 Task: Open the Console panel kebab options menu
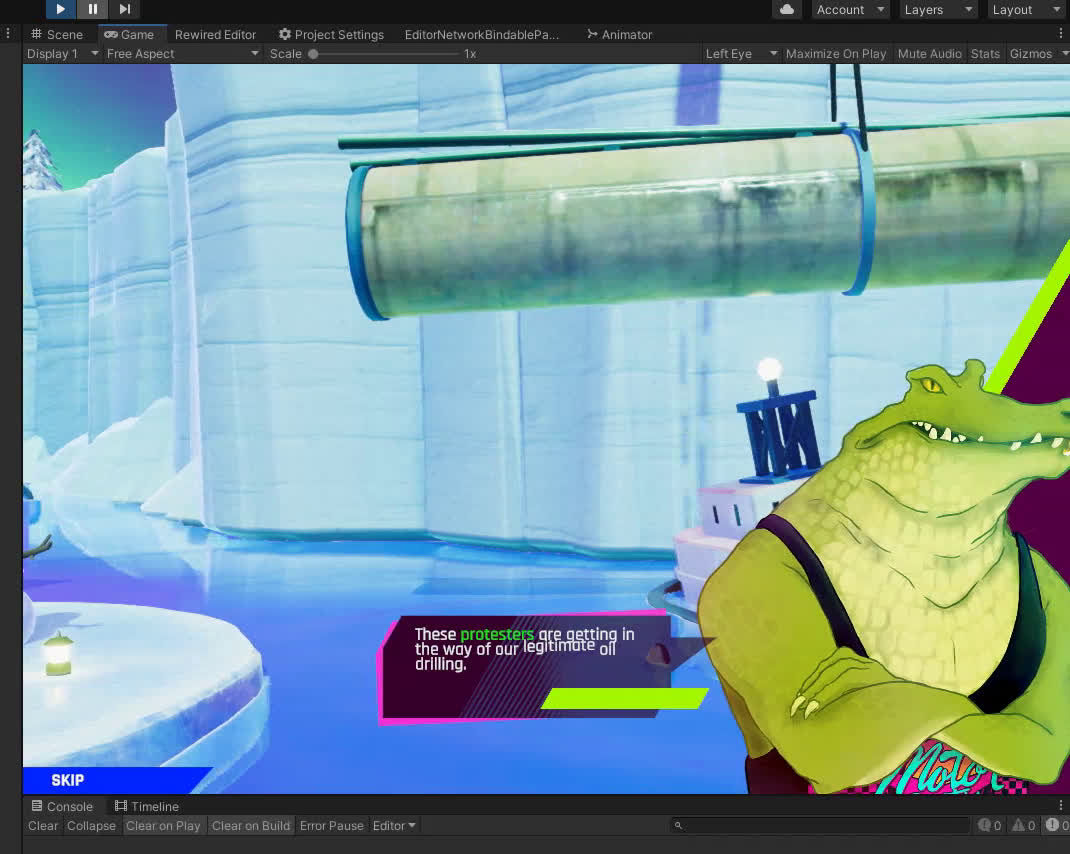[x=1061, y=806]
